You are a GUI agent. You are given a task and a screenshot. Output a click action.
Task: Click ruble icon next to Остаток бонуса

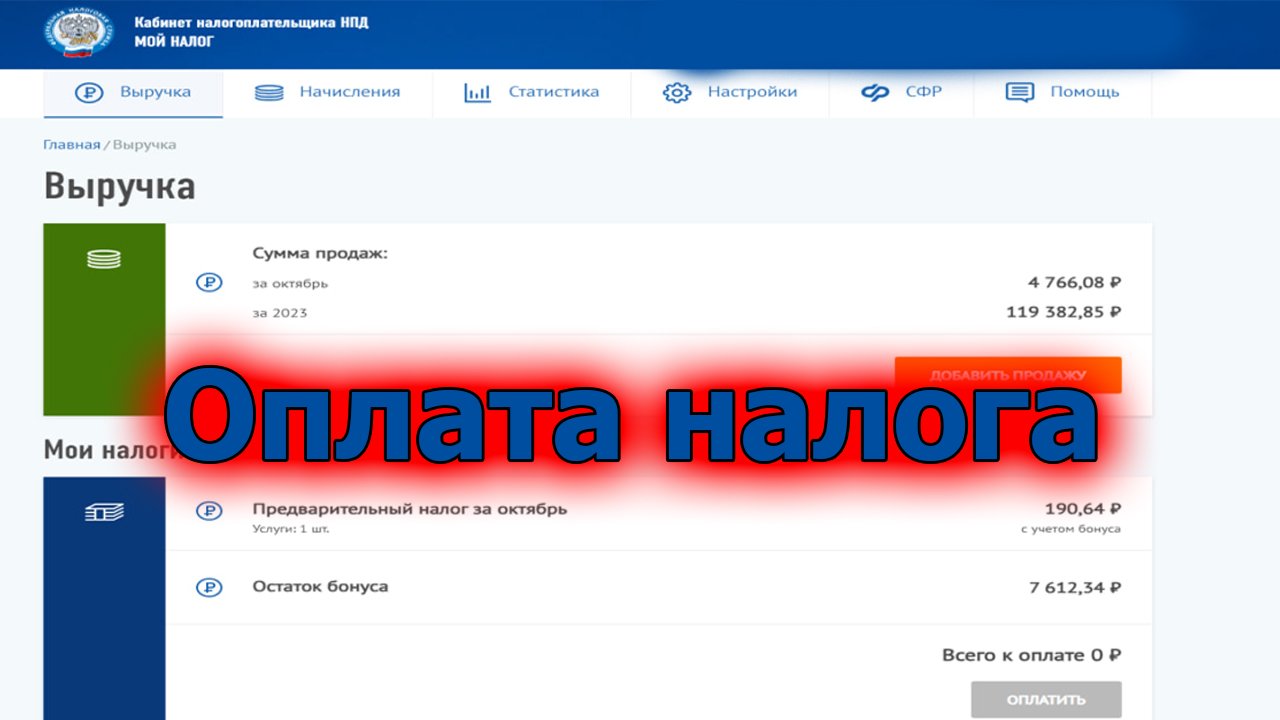(x=209, y=587)
